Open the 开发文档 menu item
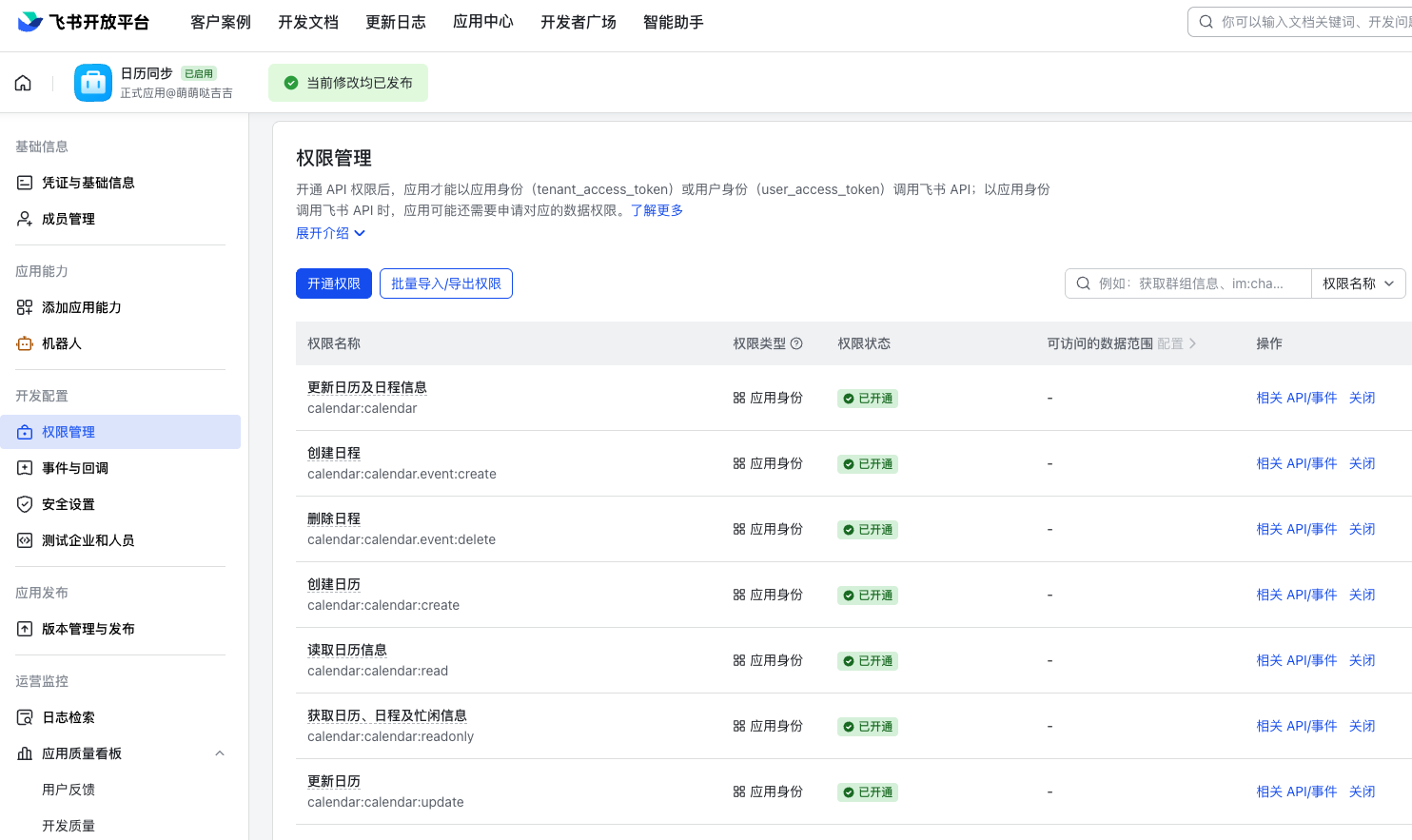This screenshot has height=840, width=1412. point(307,21)
